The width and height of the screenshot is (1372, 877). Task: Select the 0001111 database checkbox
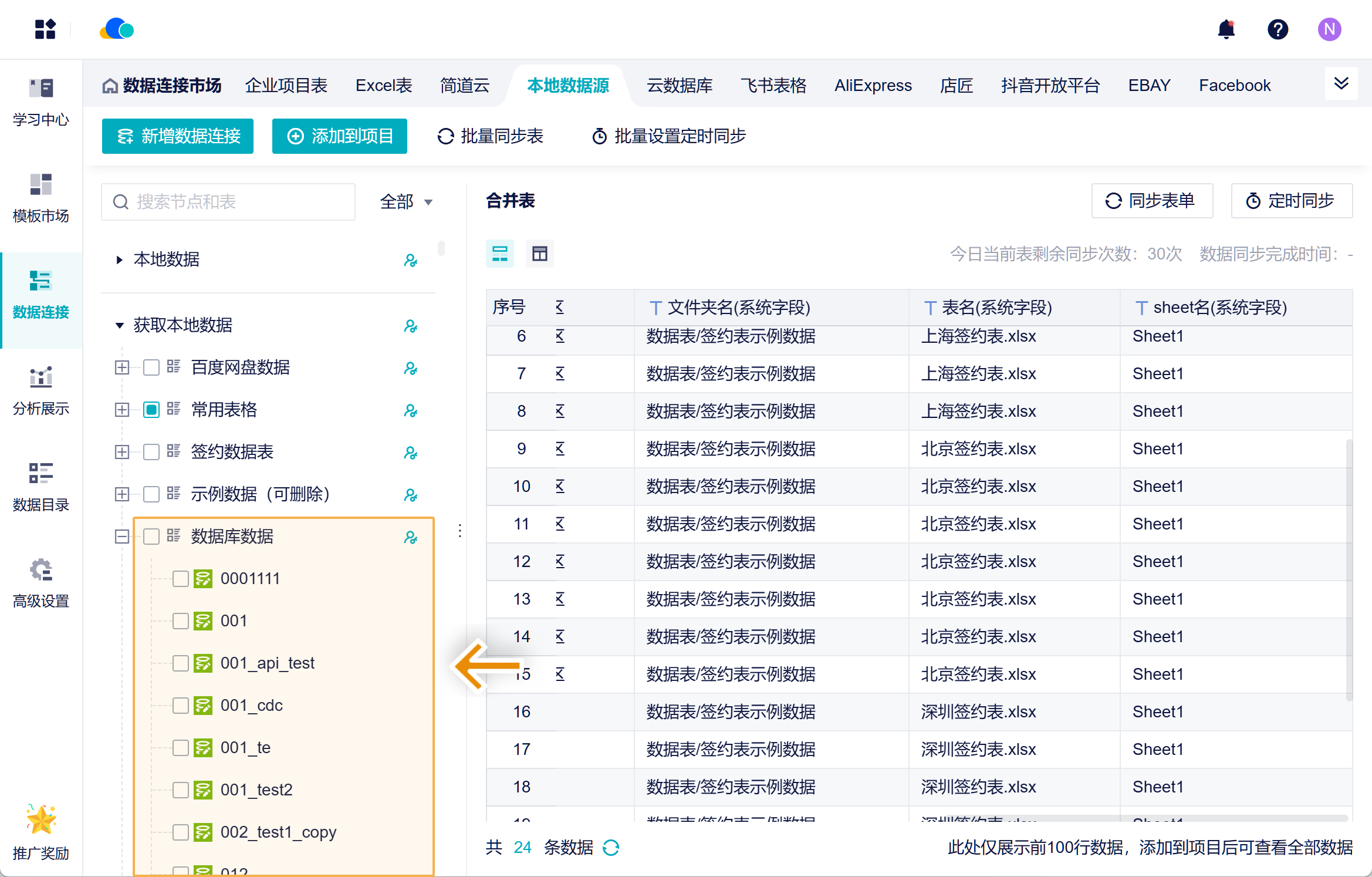click(180, 578)
